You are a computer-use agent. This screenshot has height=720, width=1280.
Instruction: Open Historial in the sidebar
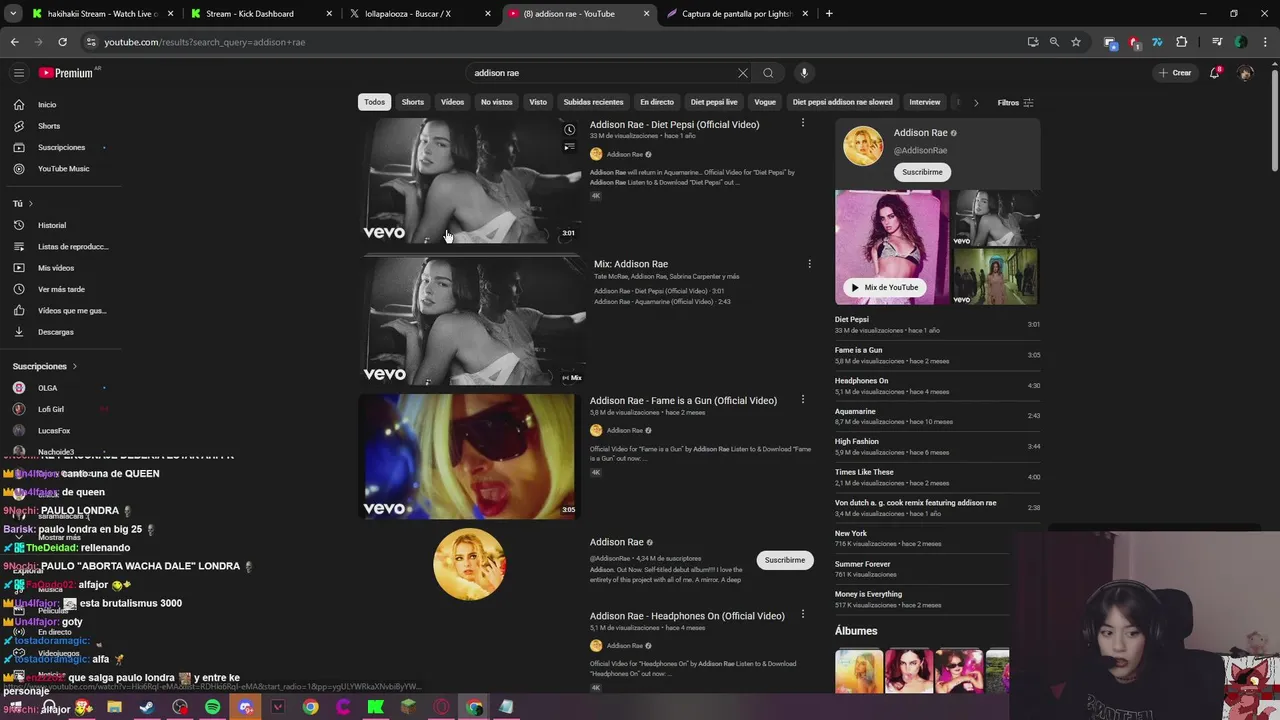click(60, 226)
